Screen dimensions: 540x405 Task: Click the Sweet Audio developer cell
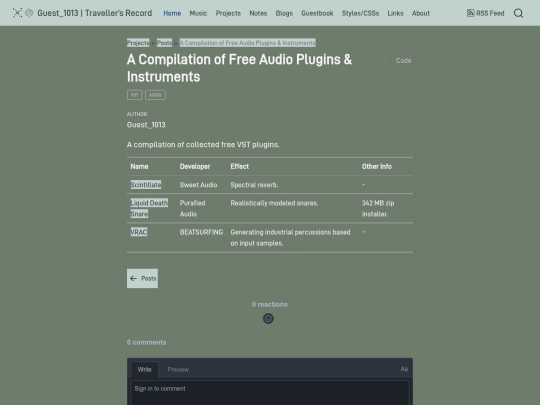pos(198,185)
